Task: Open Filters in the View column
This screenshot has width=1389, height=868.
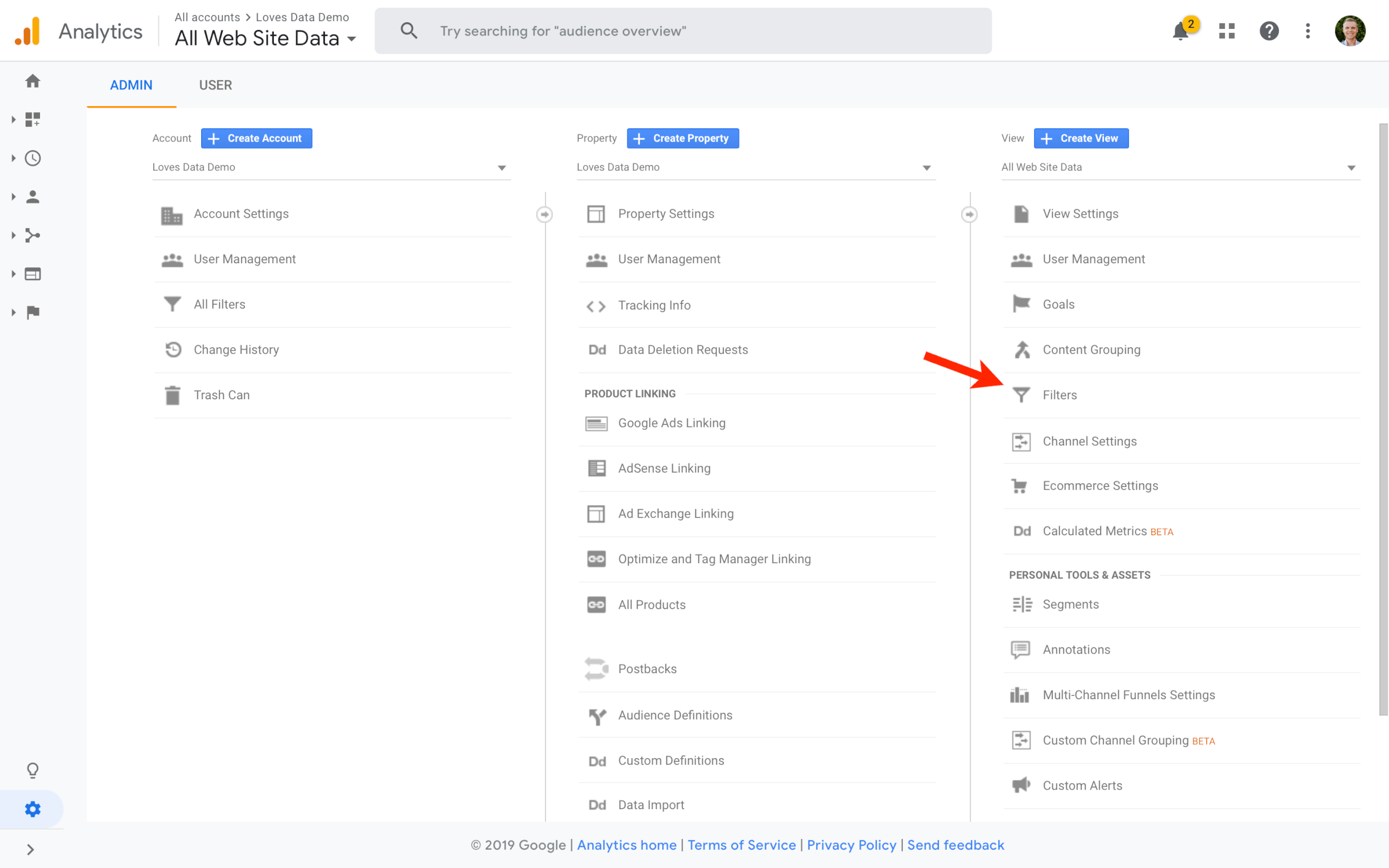Action: 1060,395
